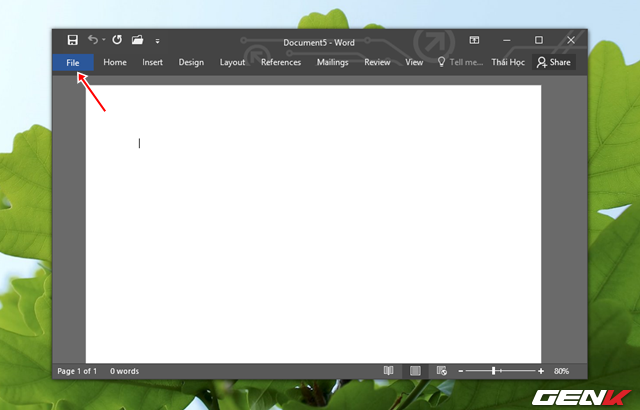Select the View tab
The width and height of the screenshot is (640, 410).
click(x=414, y=62)
